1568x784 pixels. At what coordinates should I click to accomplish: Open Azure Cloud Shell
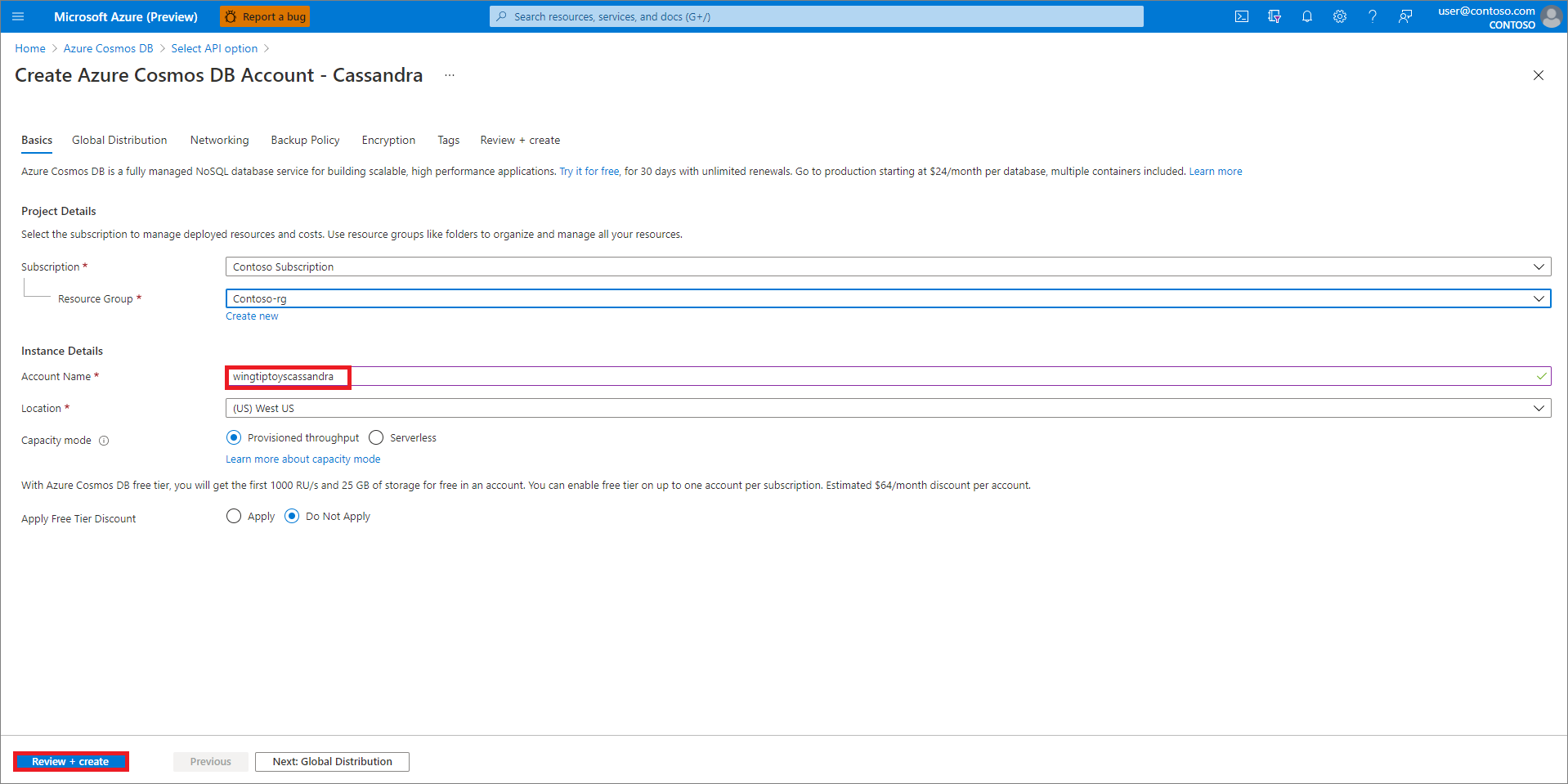tap(1241, 16)
